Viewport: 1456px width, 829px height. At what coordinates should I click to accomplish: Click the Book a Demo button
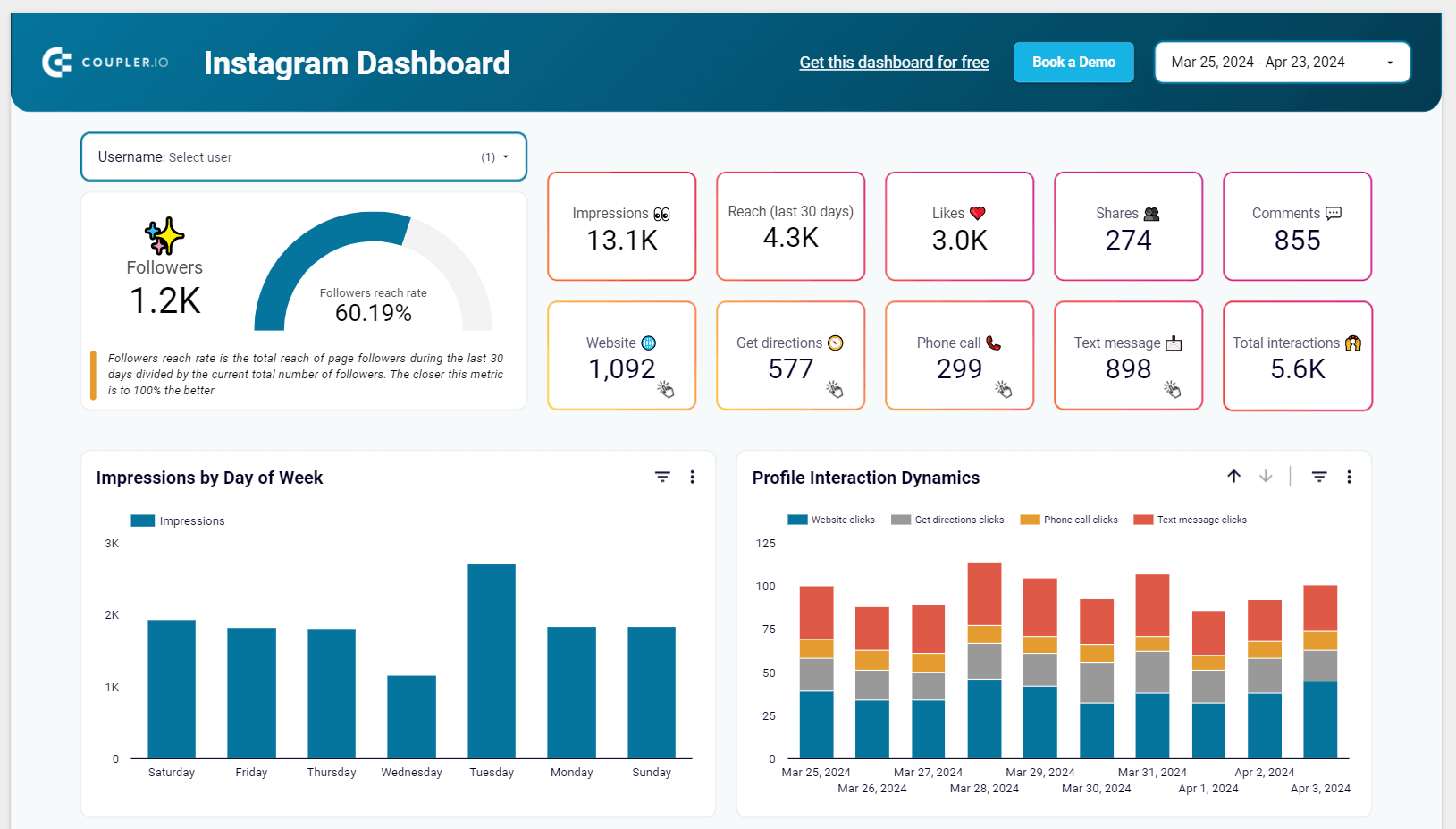click(x=1073, y=62)
